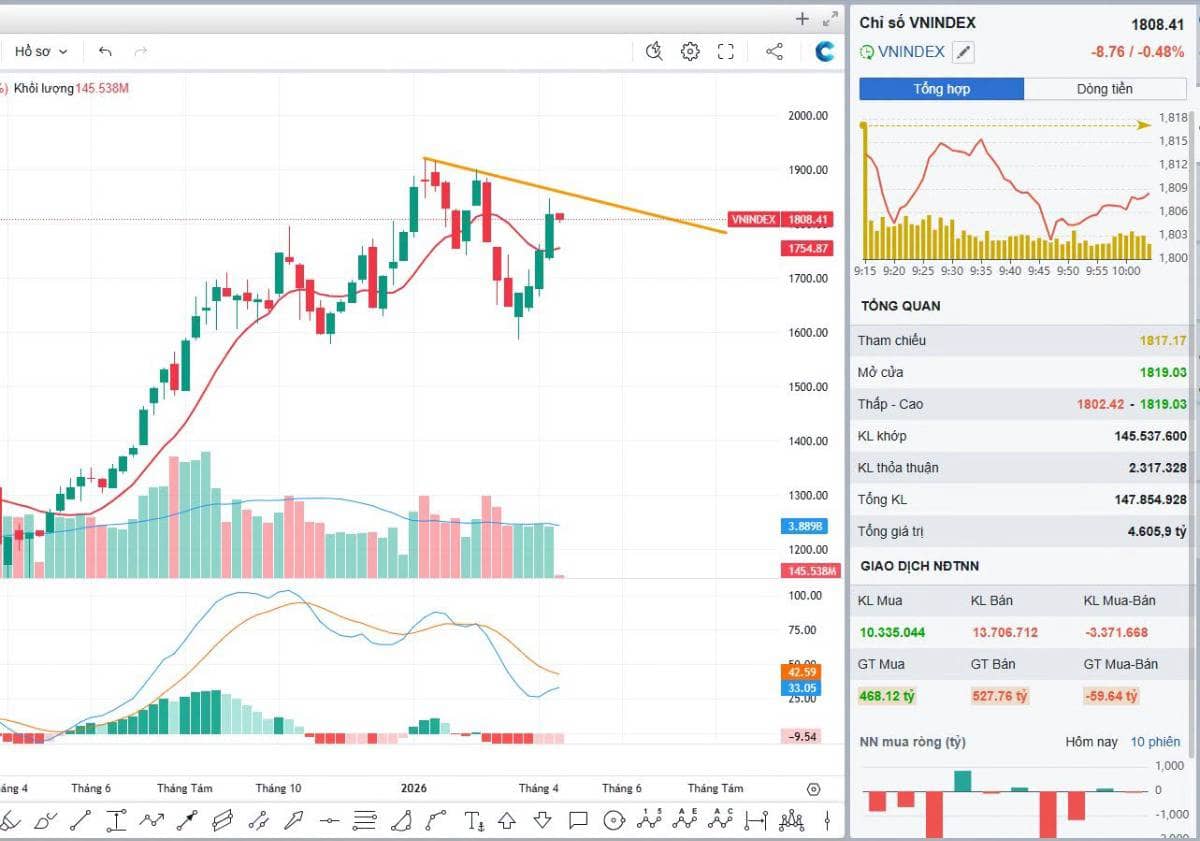
Task: Click the blue C logo button
Action: click(825, 51)
